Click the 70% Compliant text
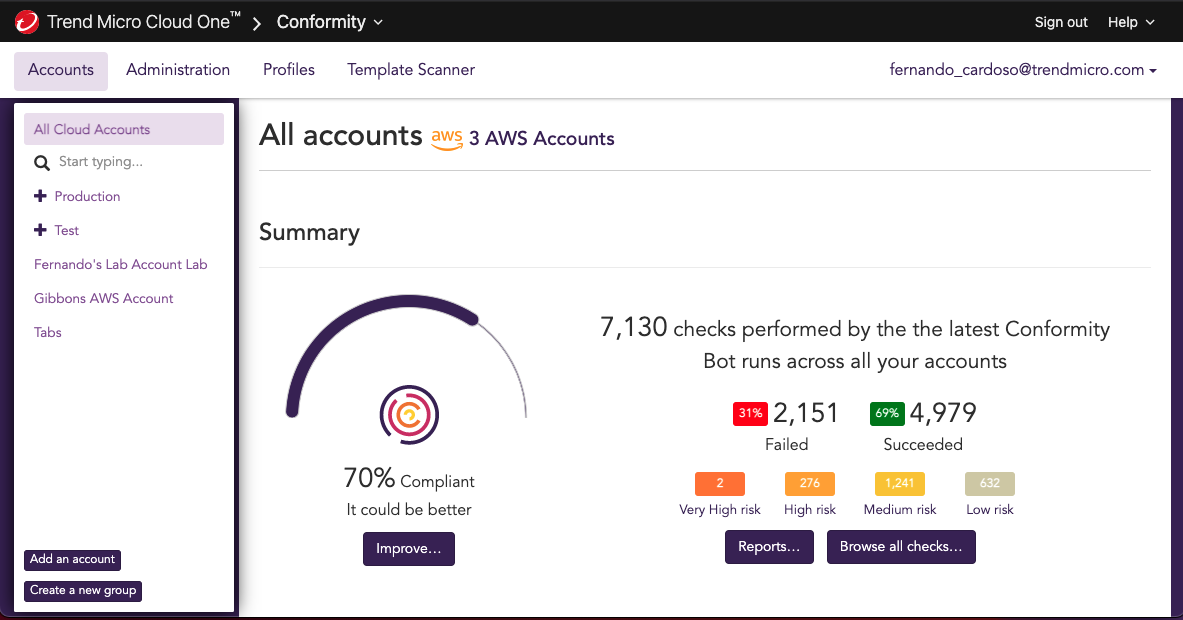This screenshot has height=620, width=1183. (x=409, y=478)
